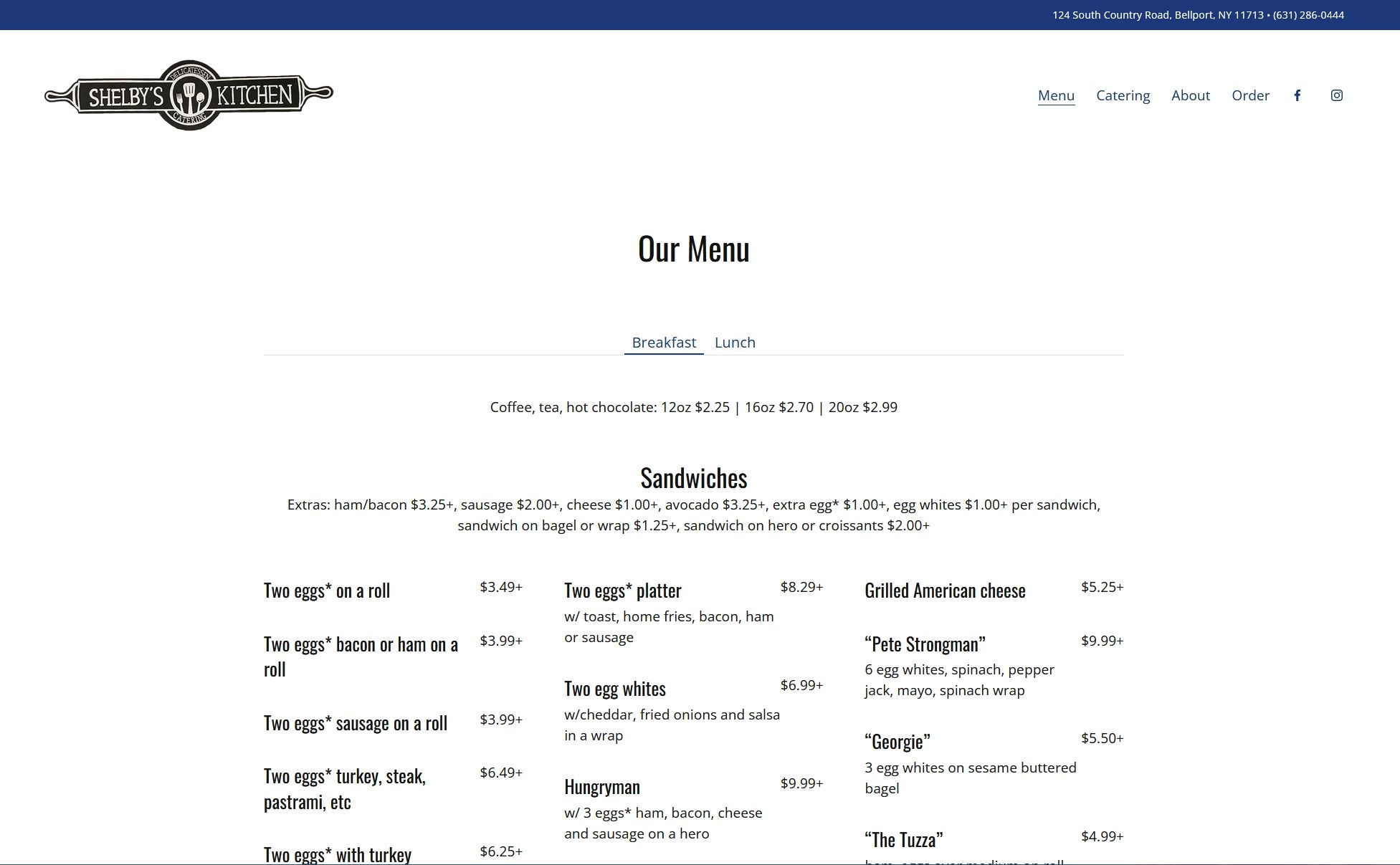Select 'Two eggs* sausage on a roll'
Image resolution: width=1400 pixels, height=865 pixels.
coord(356,723)
